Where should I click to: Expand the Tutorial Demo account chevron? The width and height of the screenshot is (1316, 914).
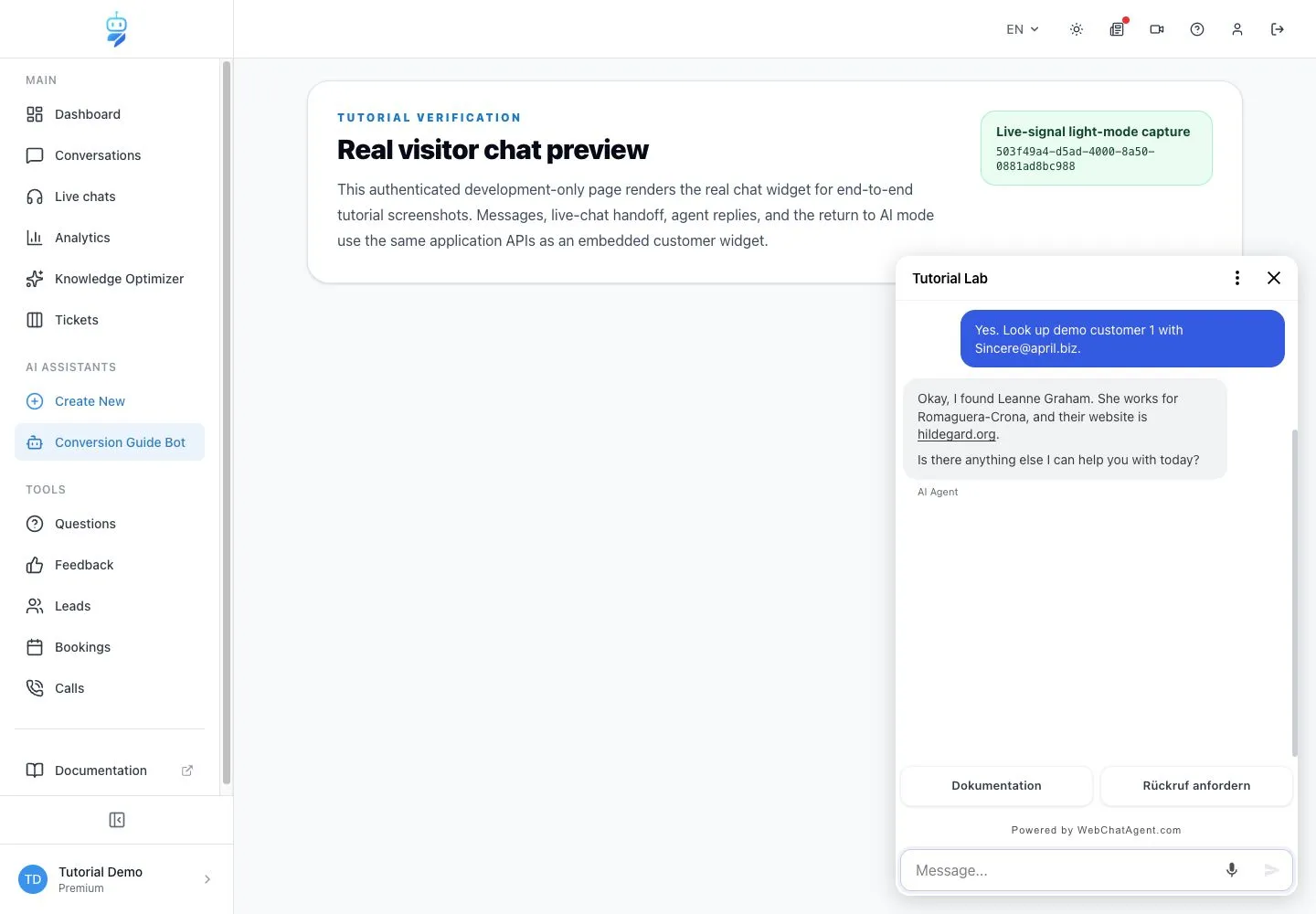click(207, 879)
